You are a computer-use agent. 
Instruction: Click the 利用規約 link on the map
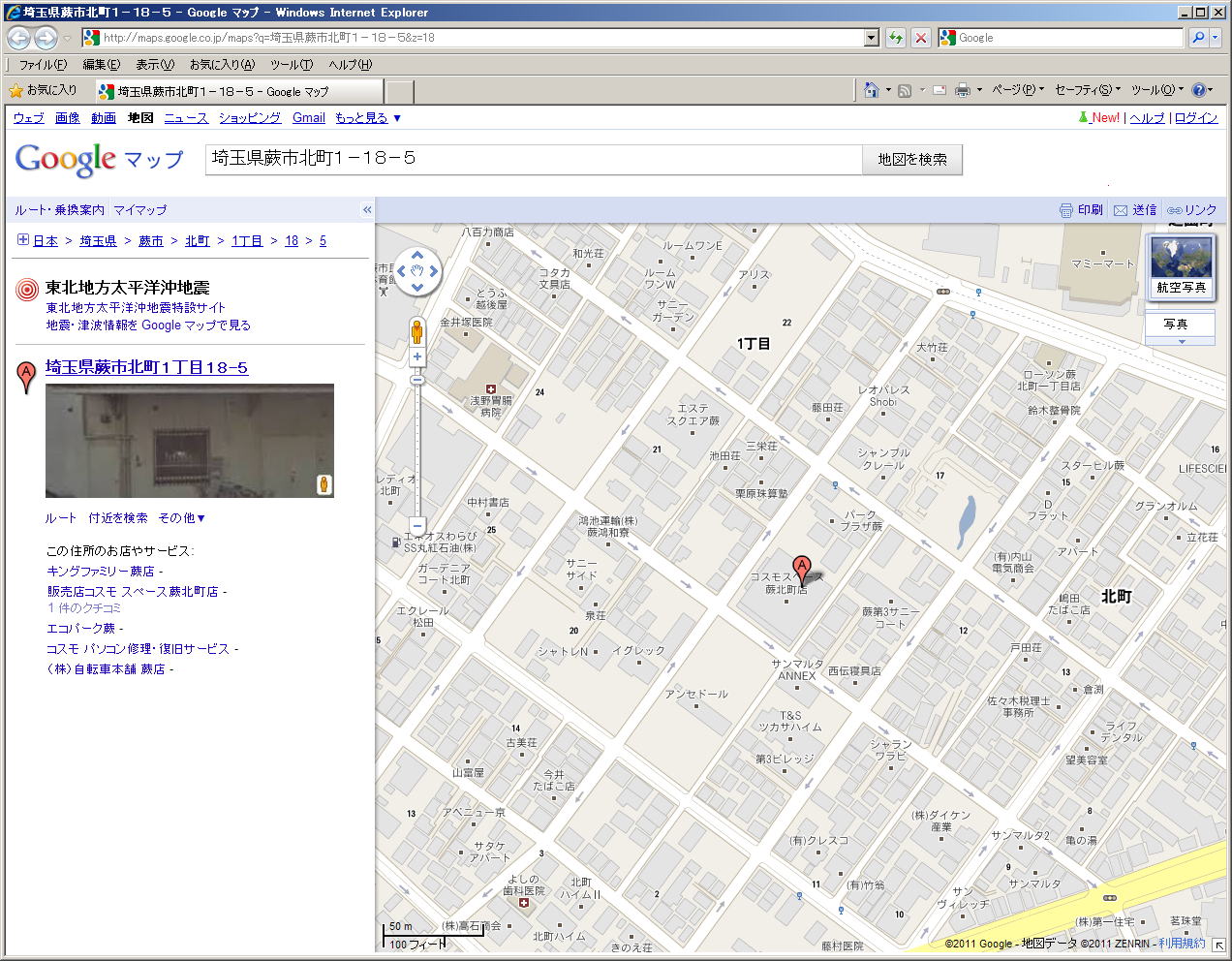click(1182, 944)
